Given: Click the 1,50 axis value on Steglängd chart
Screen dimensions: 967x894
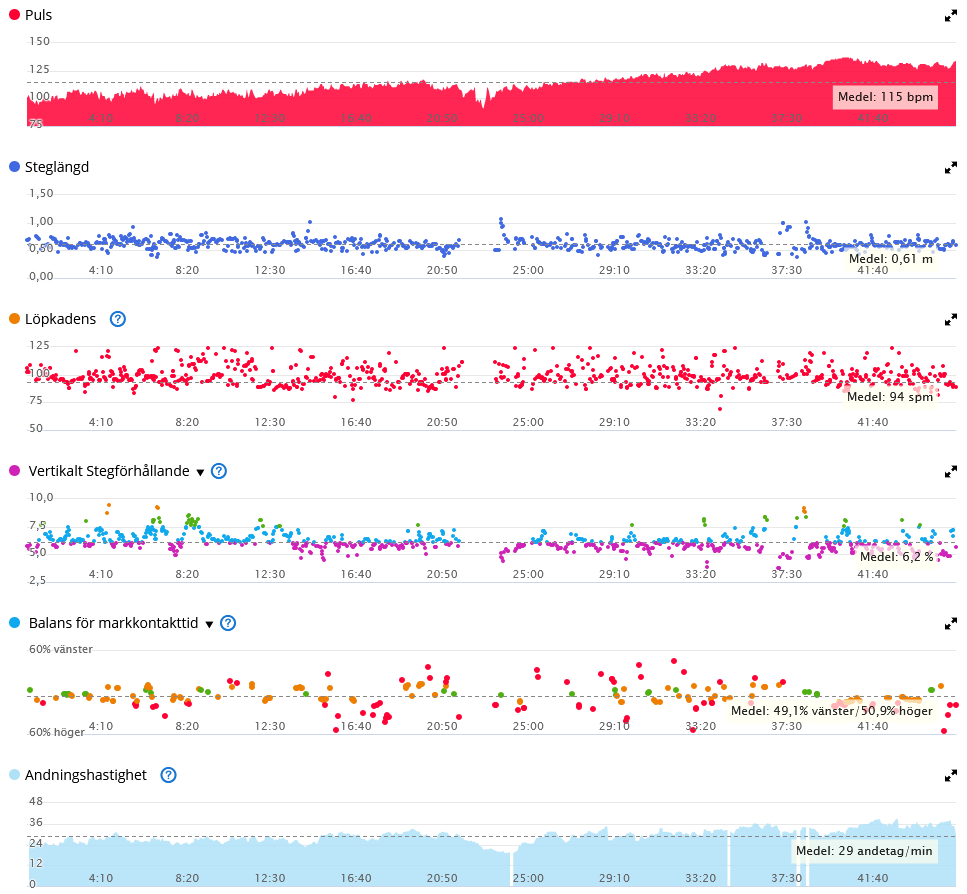Looking at the screenshot, I should [41, 194].
